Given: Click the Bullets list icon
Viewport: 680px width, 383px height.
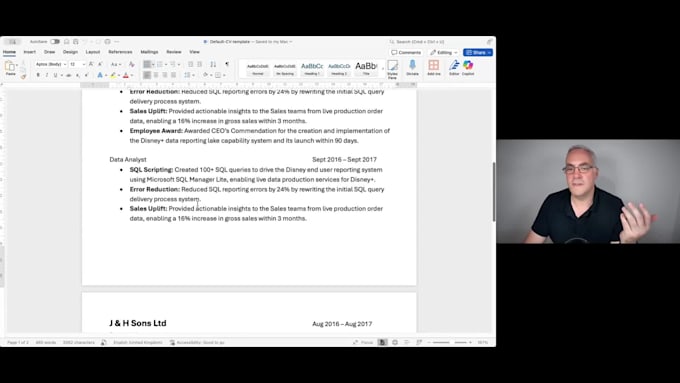Looking at the screenshot, I should (147, 64).
